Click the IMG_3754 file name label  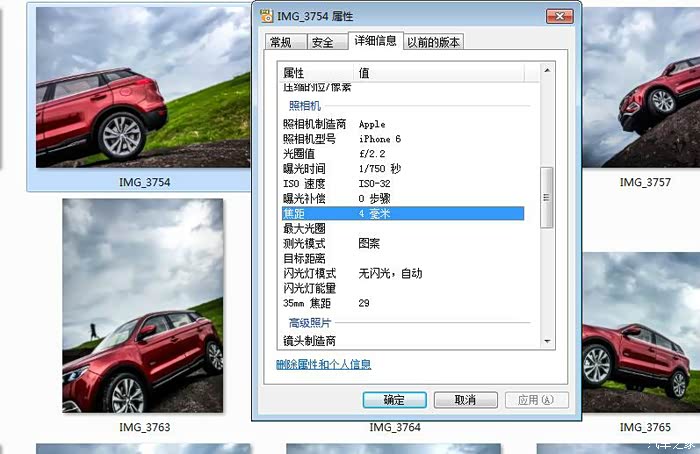click(145, 182)
